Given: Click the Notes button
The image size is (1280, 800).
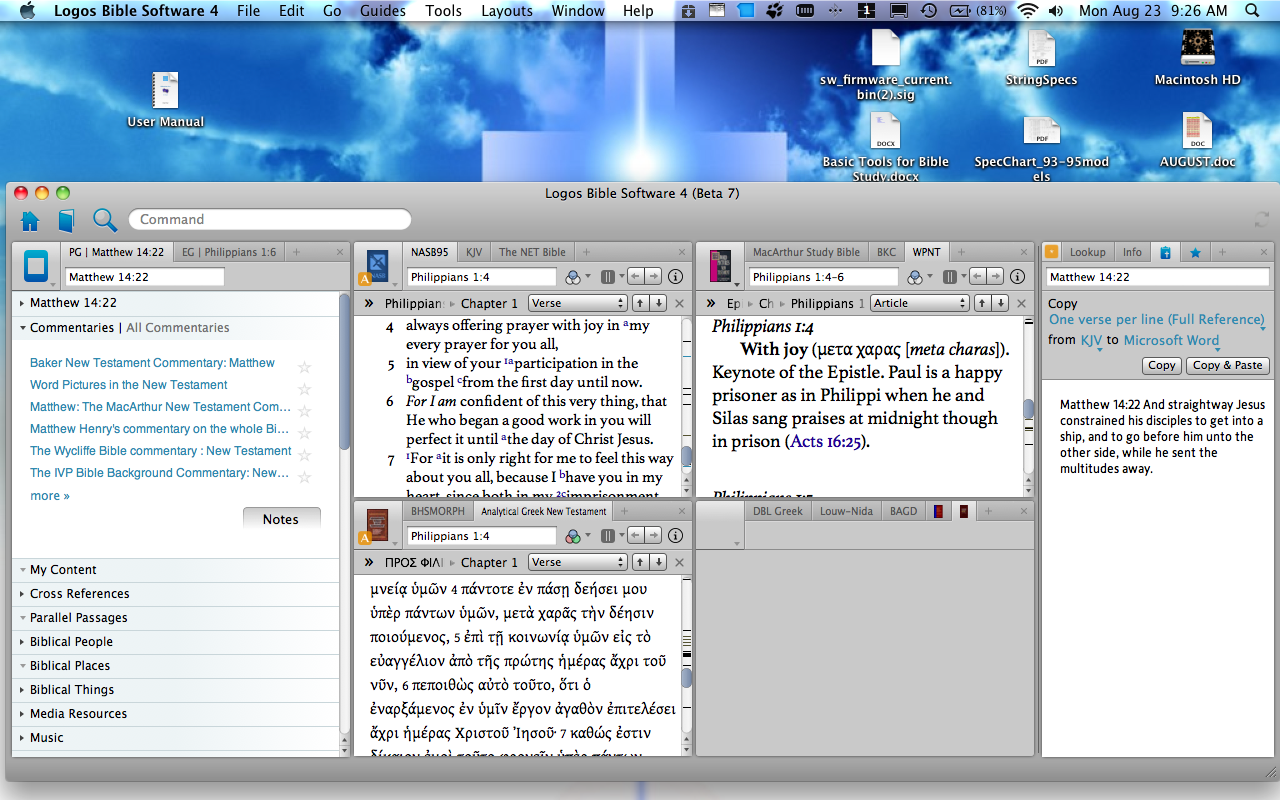Looking at the screenshot, I should tap(281, 519).
